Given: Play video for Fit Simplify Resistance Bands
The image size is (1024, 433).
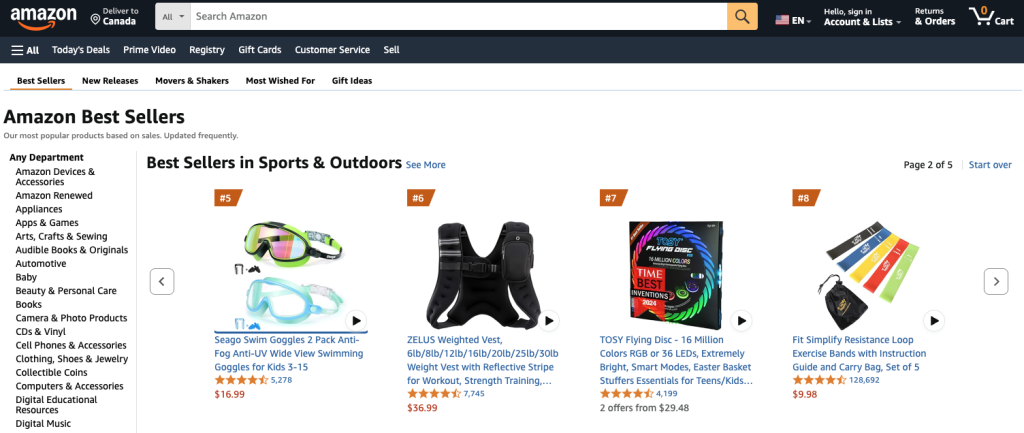Looking at the screenshot, I should [935, 321].
